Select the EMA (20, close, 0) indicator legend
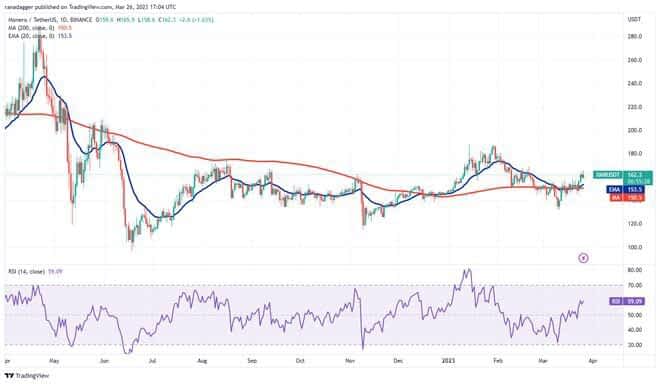The height and width of the screenshot is (384, 660). pyautogui.click(x=31, y=36)
